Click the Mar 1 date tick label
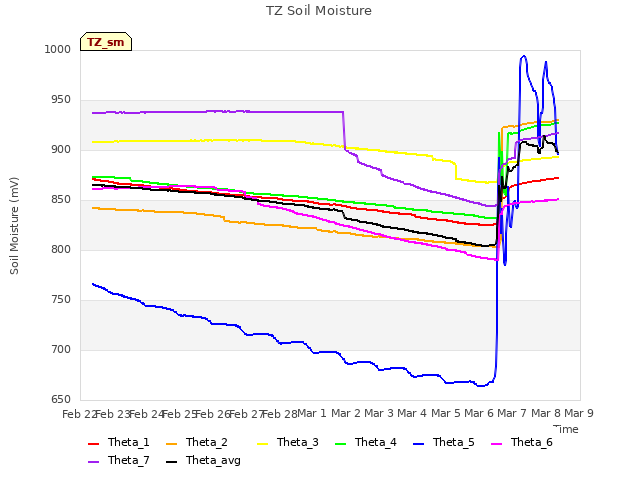Screen dimensions: 640x480 312,413
